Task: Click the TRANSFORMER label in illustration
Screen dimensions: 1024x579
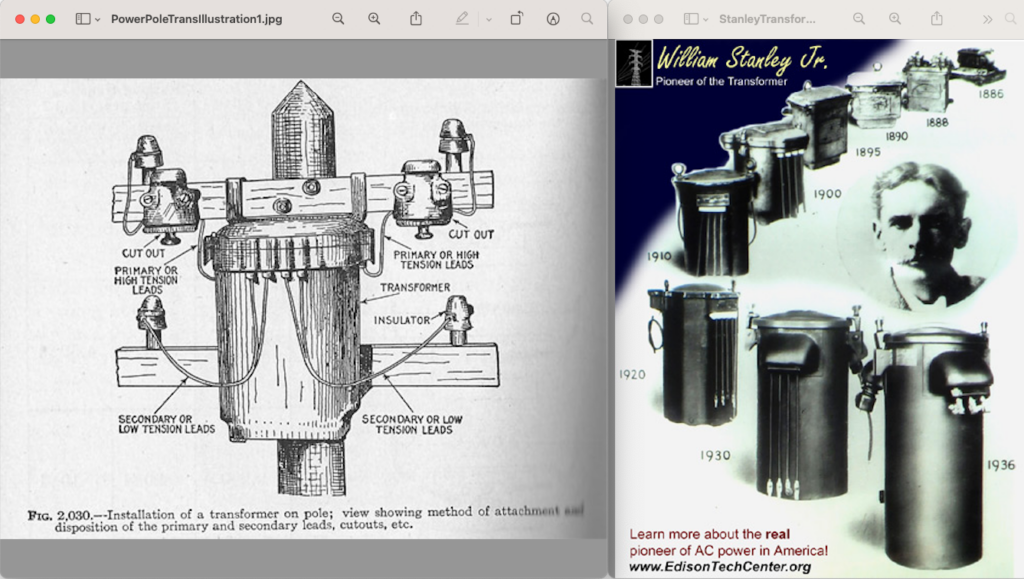Action: click(x=415, y=287)
